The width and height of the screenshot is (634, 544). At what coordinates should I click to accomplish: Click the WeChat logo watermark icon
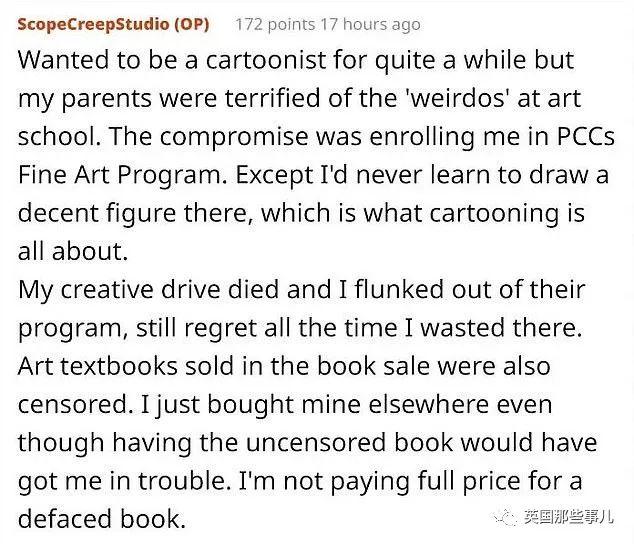click(504, 516)
